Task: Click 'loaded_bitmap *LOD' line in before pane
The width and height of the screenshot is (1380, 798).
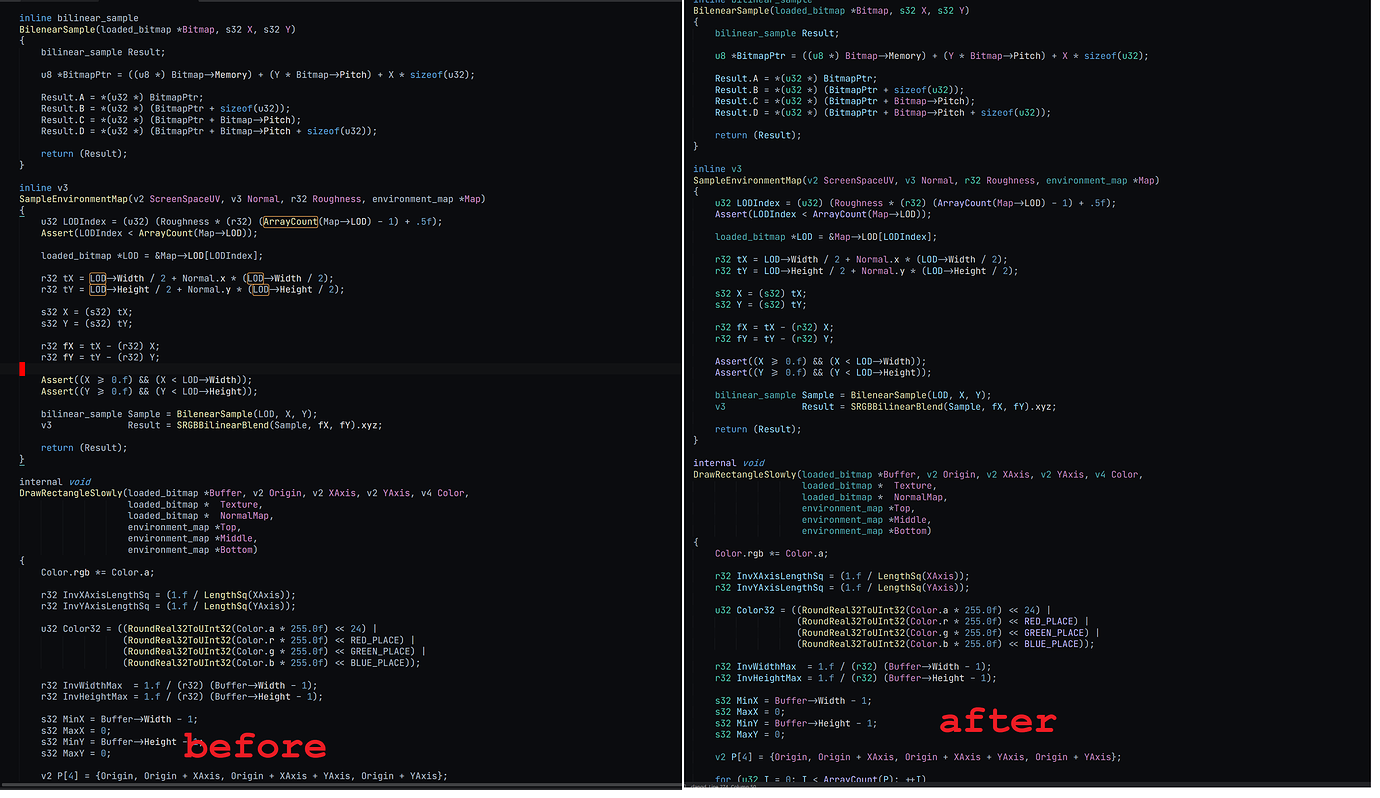Action: pos(152,255)
